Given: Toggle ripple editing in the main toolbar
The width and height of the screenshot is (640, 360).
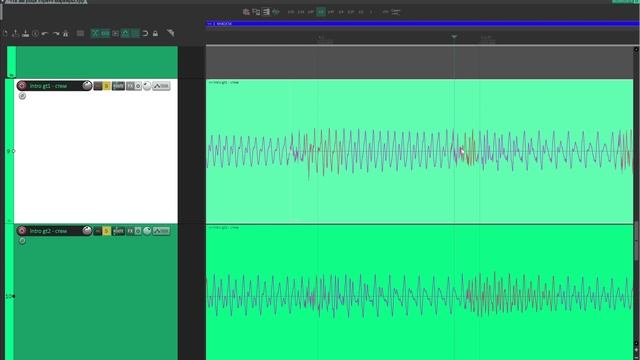Looking at the screenshot, I should (x=116, y=33).
